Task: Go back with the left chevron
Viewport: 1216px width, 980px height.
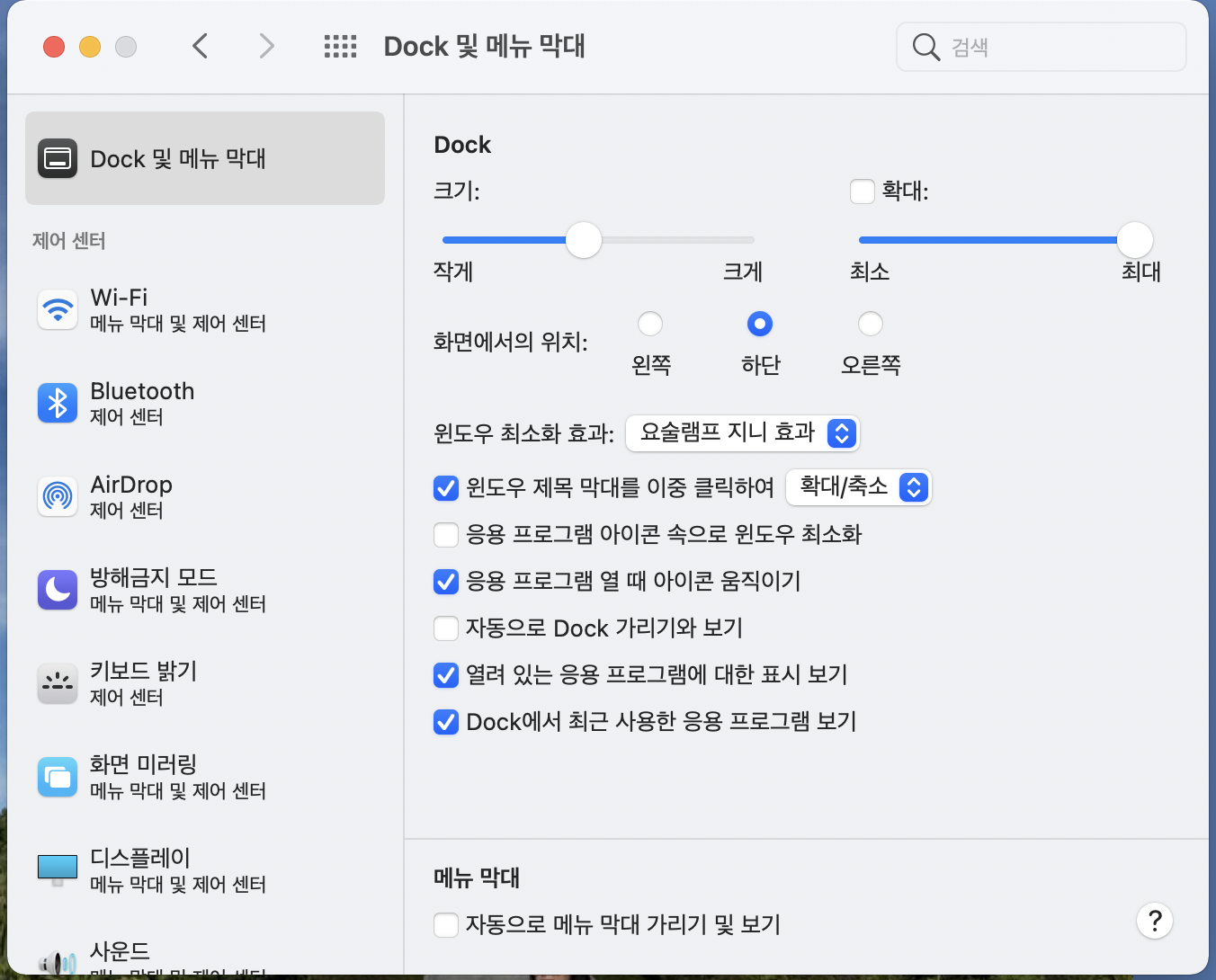Action: pyautogui.click(x=201, y=46)
